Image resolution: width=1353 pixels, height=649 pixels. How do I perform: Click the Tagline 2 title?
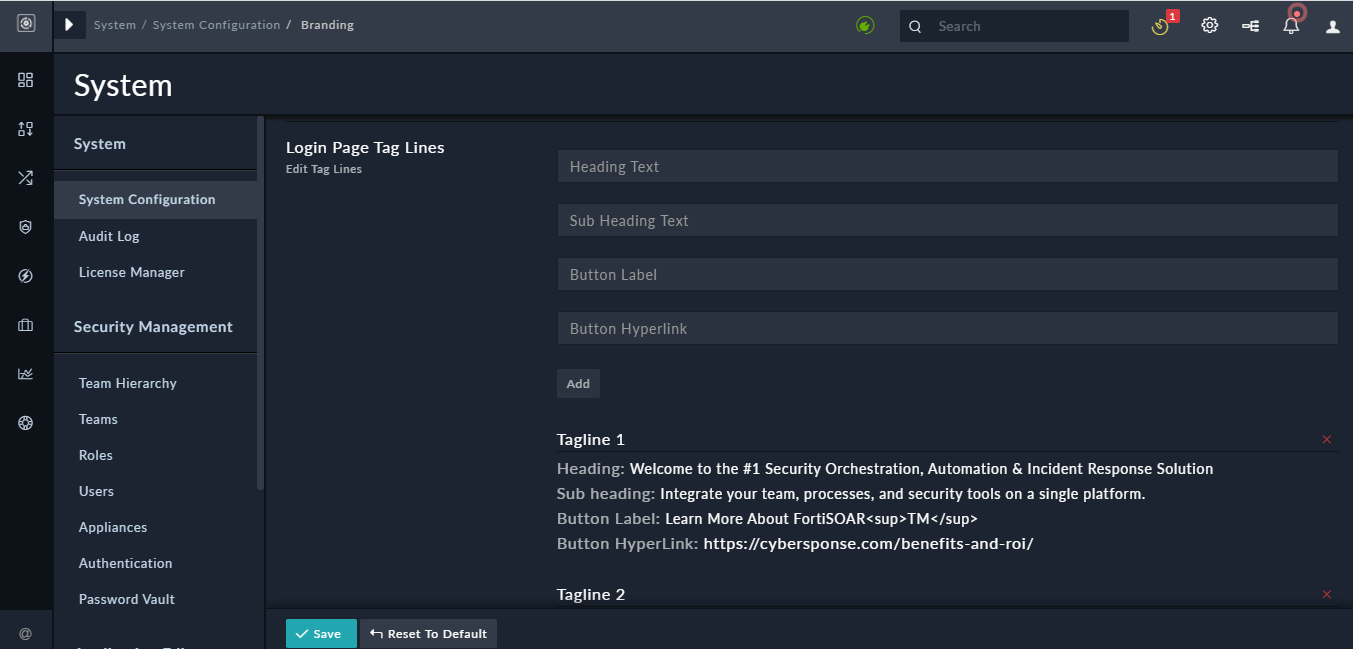coord(591,594)
